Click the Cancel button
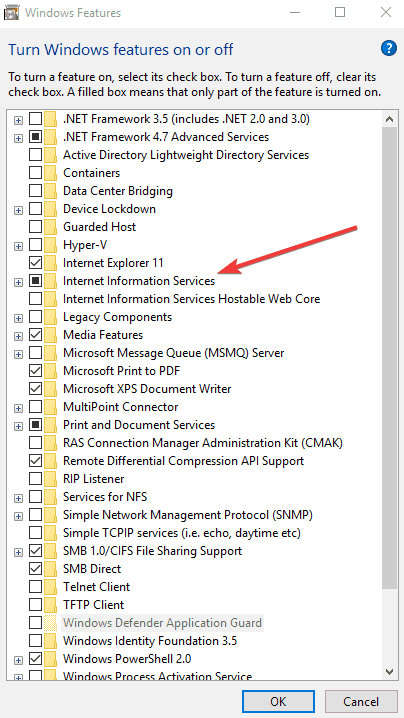 click(x=361, y=702)
